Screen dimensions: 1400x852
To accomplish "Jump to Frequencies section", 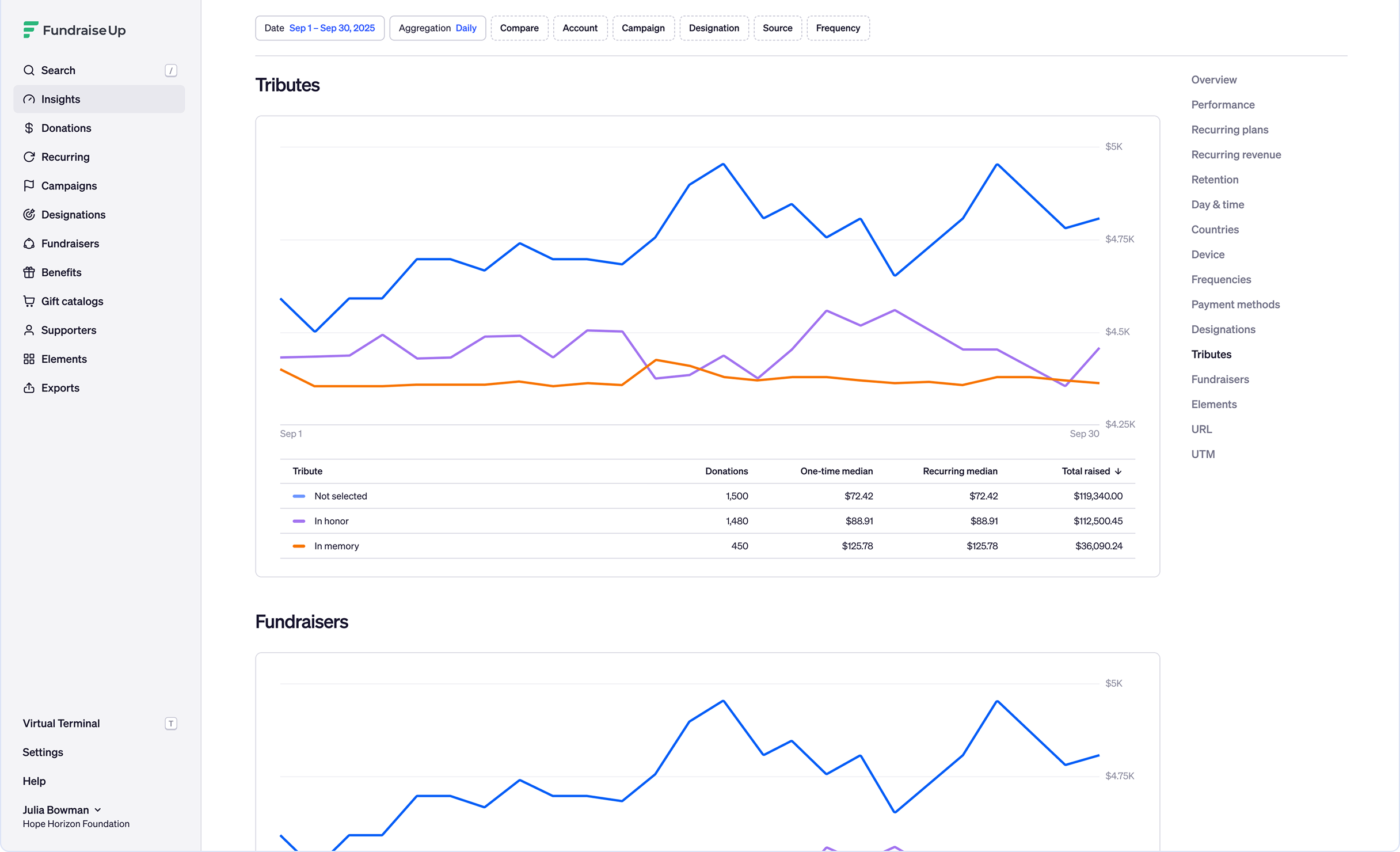I will tap(1222, 279).
